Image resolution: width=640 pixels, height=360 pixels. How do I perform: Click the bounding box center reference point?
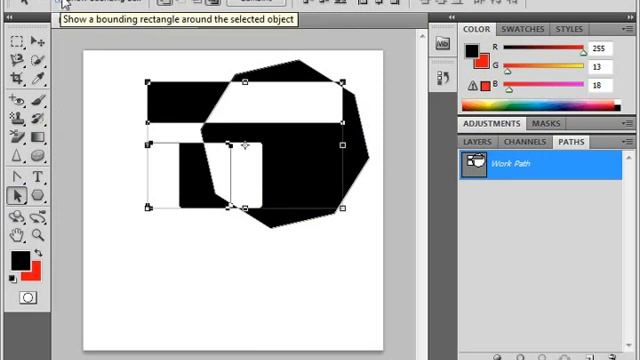coord(245,145)
